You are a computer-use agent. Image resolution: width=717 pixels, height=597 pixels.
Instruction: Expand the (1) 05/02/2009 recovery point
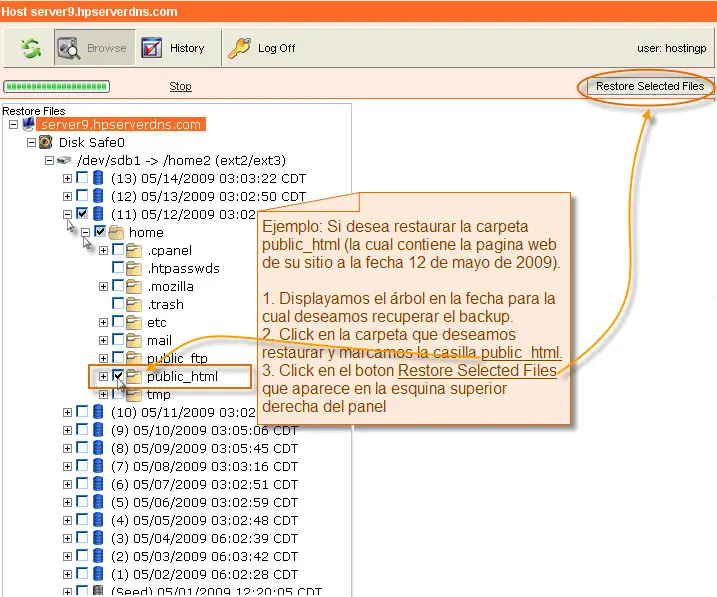67,575
